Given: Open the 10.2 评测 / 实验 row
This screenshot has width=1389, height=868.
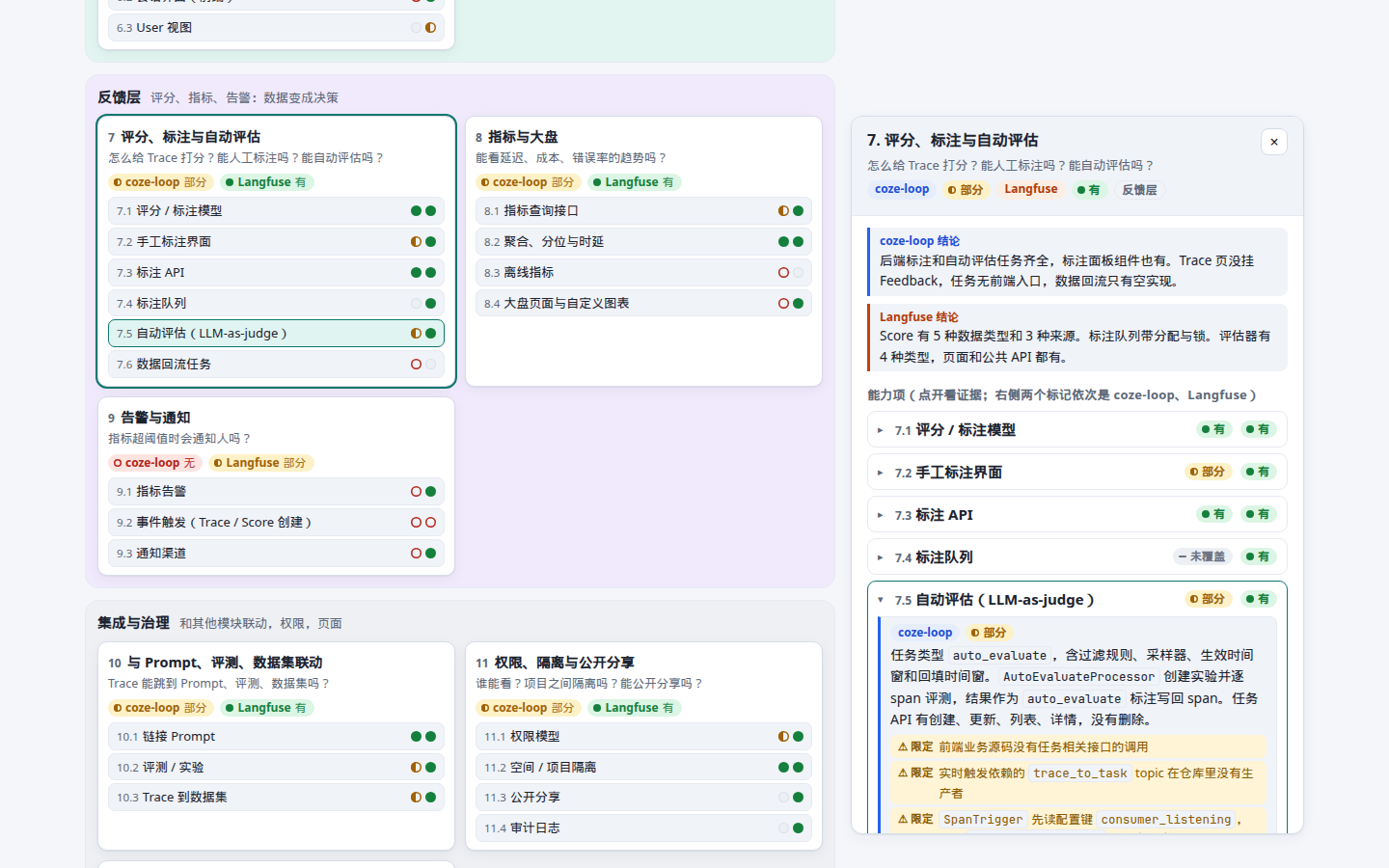Looking at the screenshot, I should click(276, 768).
